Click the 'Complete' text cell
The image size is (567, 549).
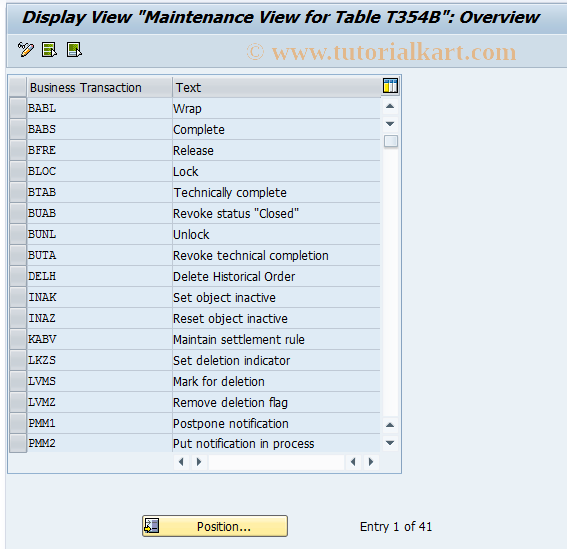277,129
